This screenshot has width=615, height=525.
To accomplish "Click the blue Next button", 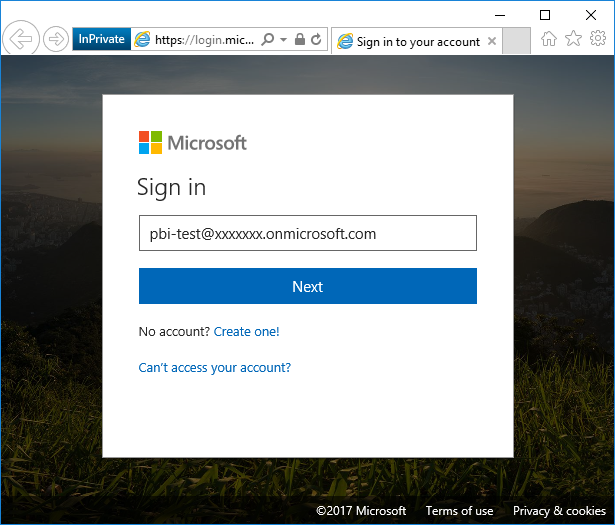I will 308,286.
